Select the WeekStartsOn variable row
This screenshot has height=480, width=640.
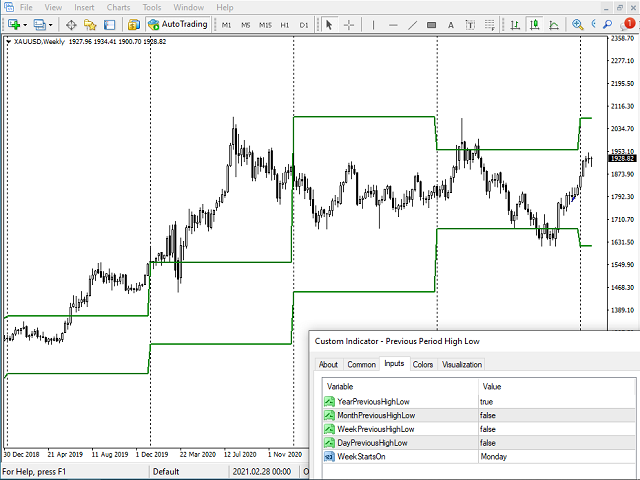pos(480,456)
